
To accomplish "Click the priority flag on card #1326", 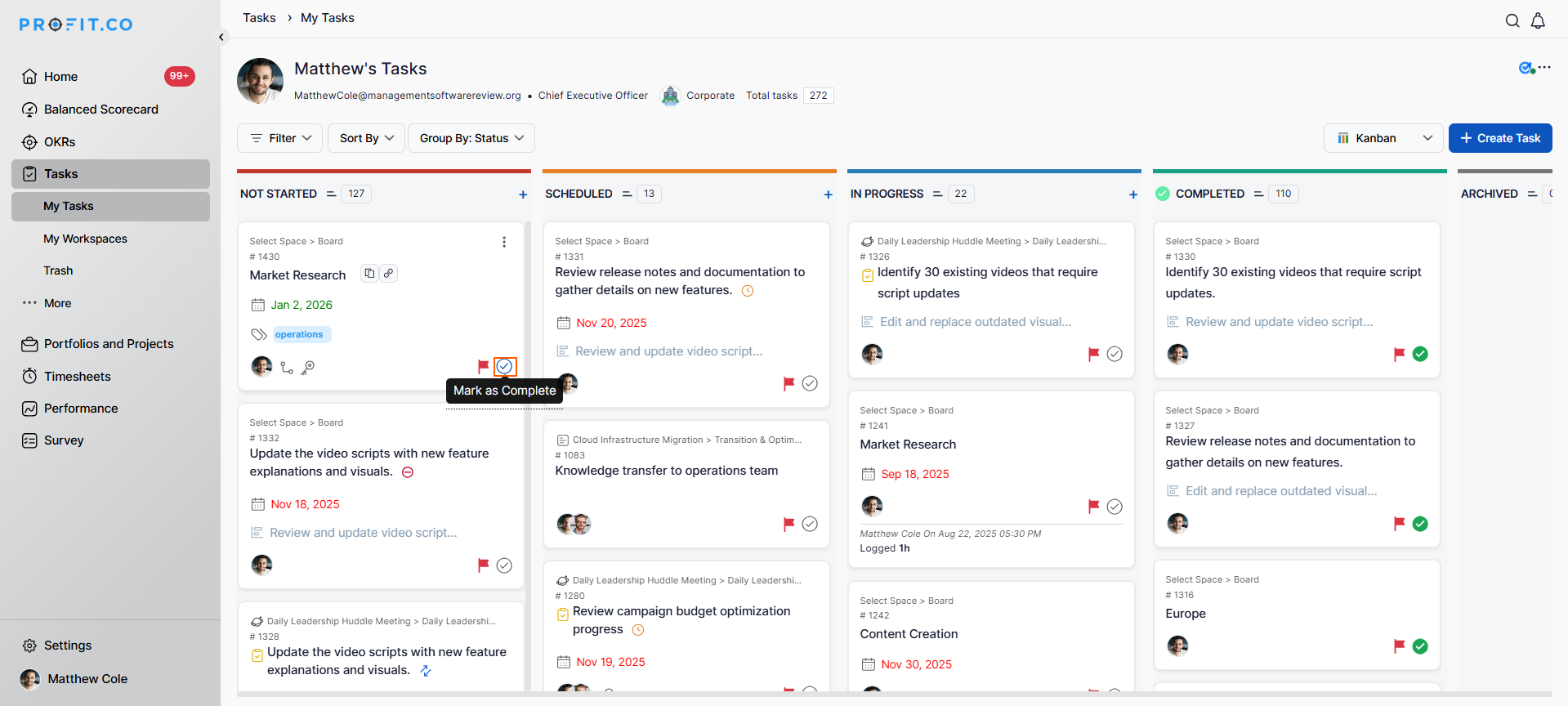I will (x=1093, y=354).
